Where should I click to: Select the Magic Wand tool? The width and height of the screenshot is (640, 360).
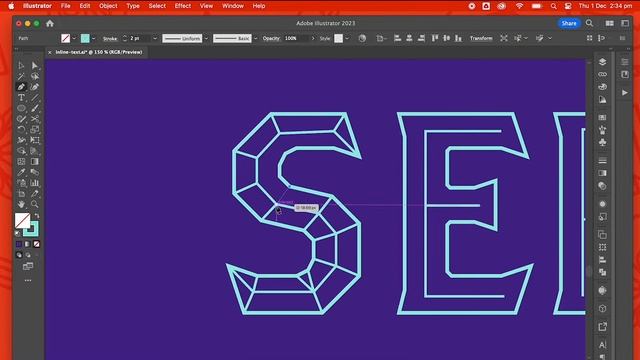[21, 76]
